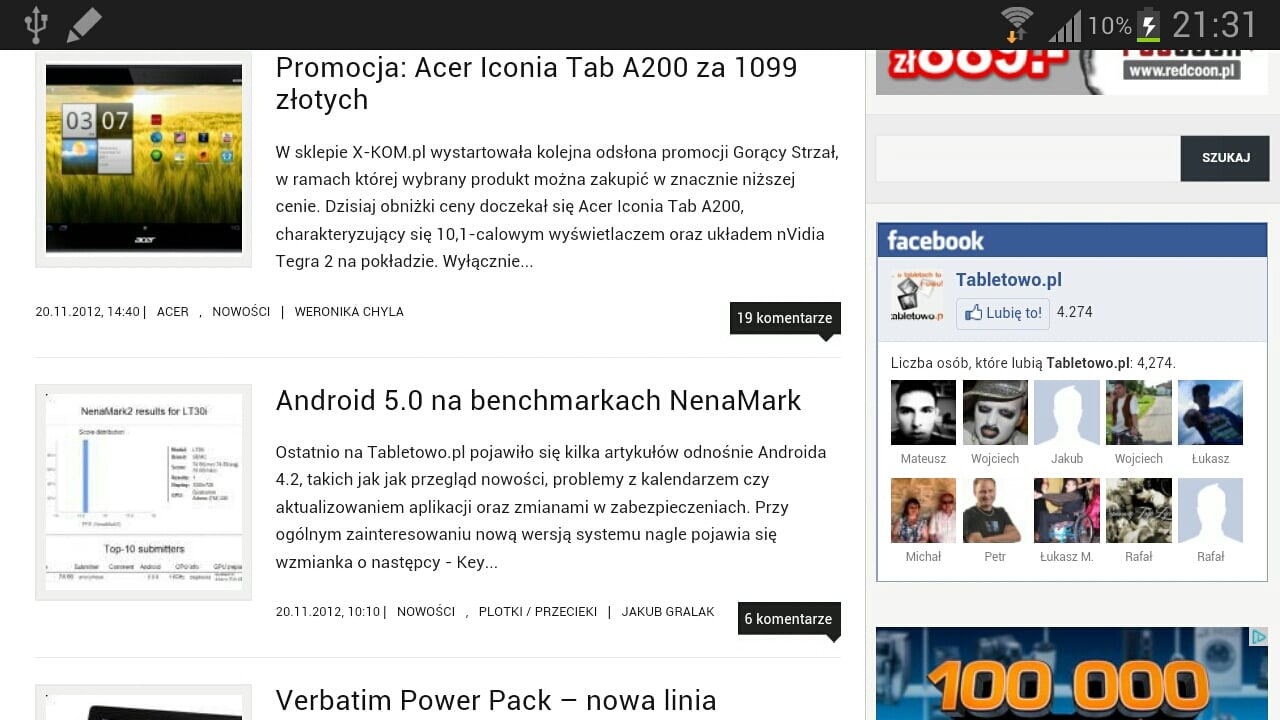
Task: Open second Wojciech's outdoor profile picture
Action: [1139, 412]
